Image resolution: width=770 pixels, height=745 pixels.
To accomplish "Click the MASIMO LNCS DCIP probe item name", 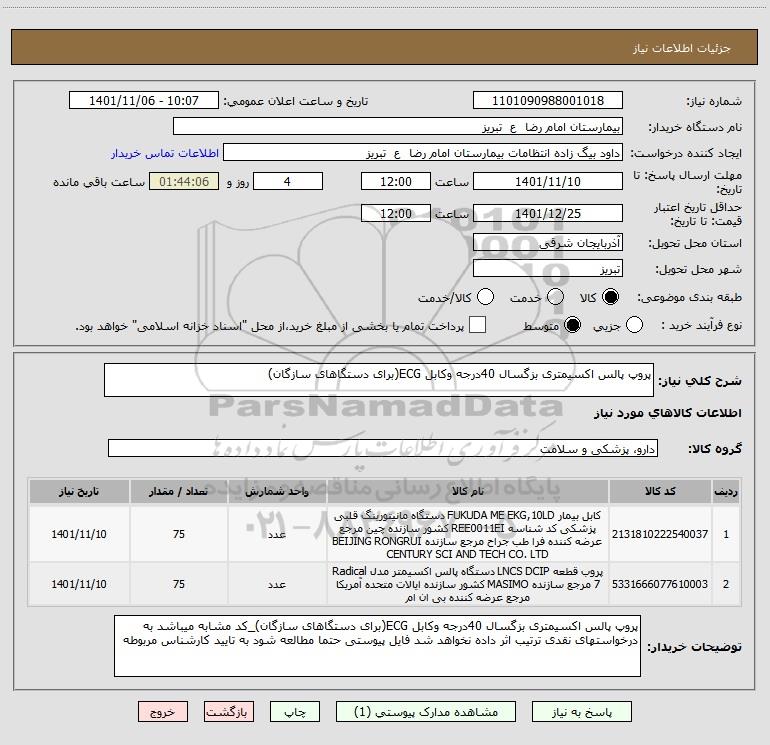I will (468, 584).
